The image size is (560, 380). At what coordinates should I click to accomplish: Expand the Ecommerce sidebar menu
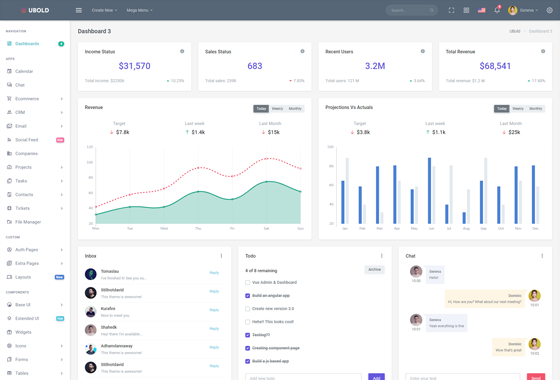(35, 99)
